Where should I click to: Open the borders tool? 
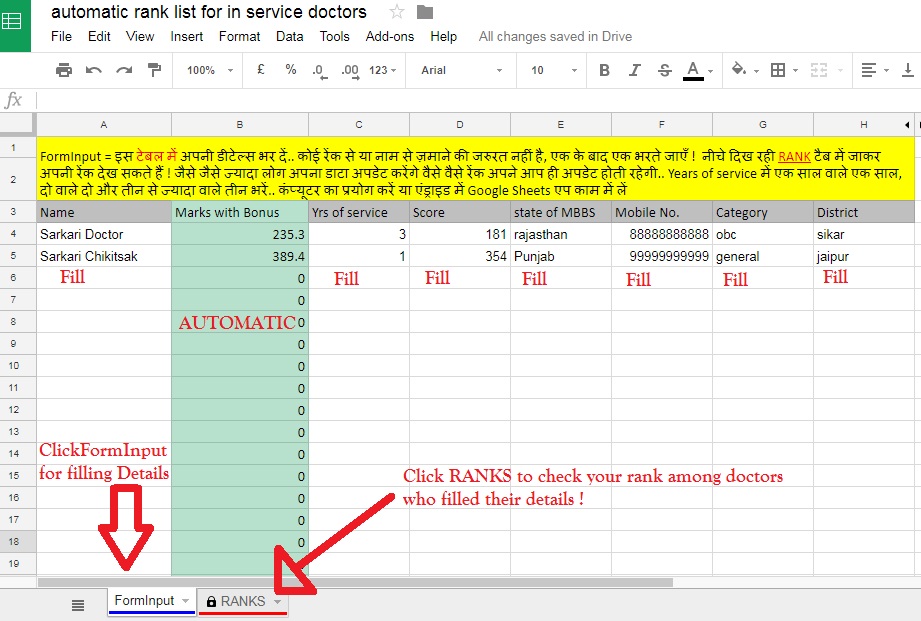[784, 70]
